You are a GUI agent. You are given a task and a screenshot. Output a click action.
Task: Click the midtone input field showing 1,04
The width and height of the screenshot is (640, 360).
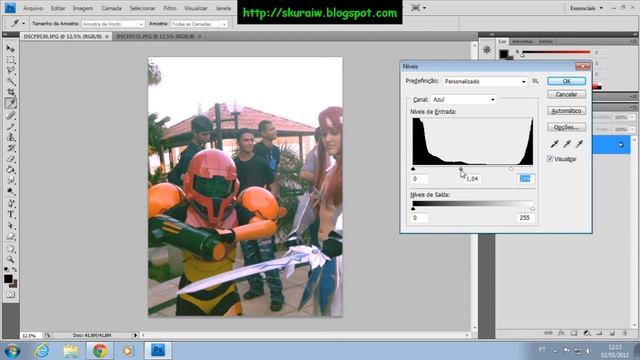[x=472, y=179]
